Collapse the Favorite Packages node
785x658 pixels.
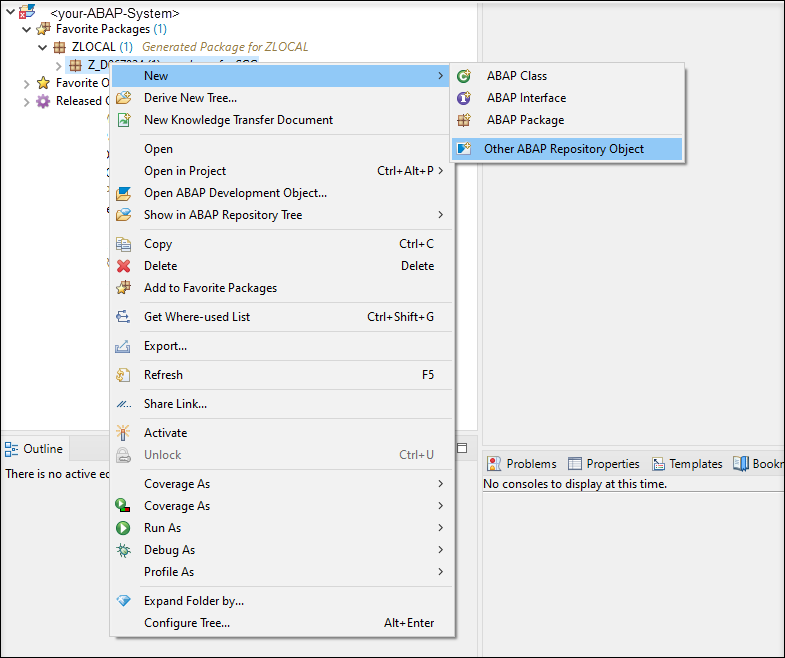click(27, 30)
